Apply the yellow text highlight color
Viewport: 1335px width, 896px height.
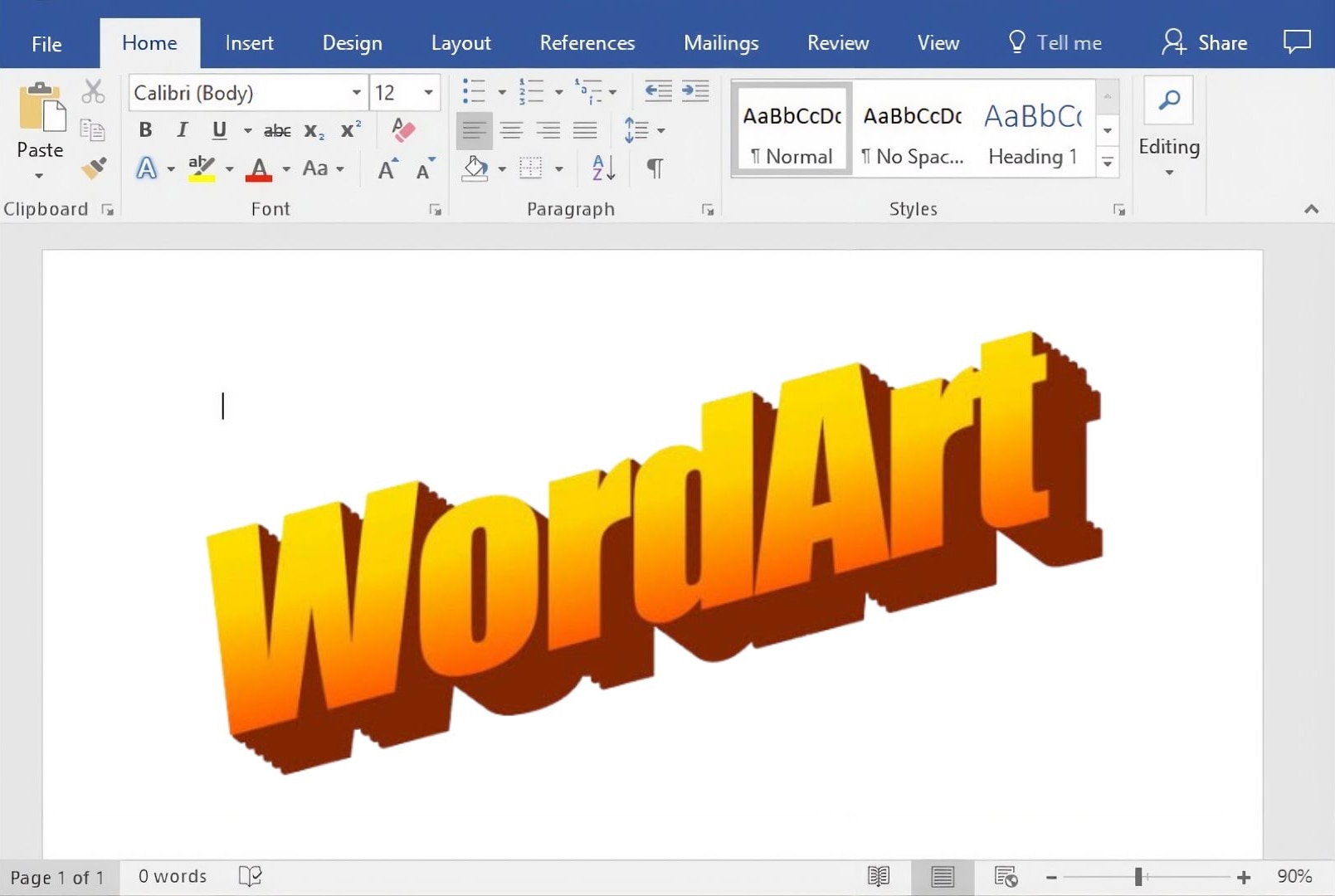[202, 168]
